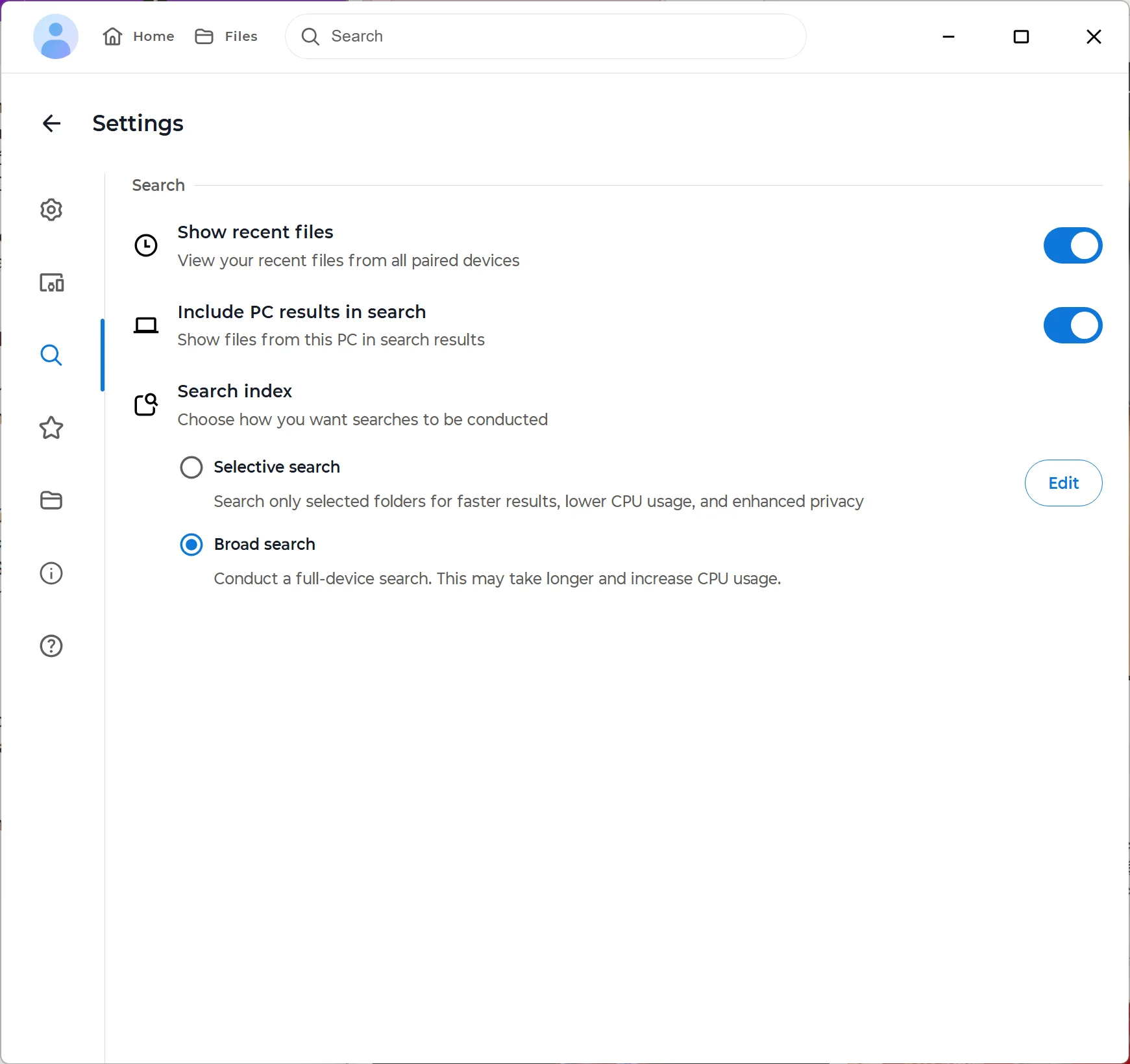Click the 'Search index' heading text
This screenshot has height=1064, width=1130.
[235, 391]
